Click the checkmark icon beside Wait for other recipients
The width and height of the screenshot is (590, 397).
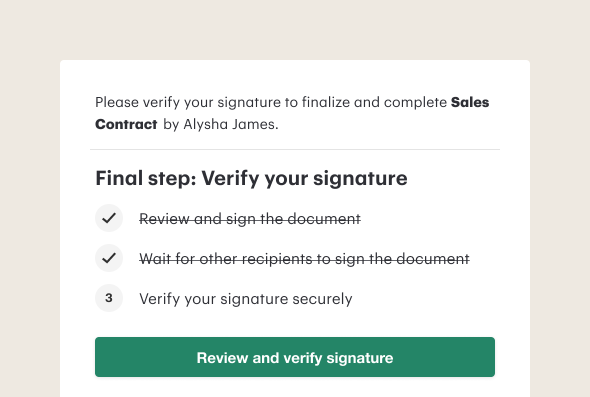pos(109,258)
